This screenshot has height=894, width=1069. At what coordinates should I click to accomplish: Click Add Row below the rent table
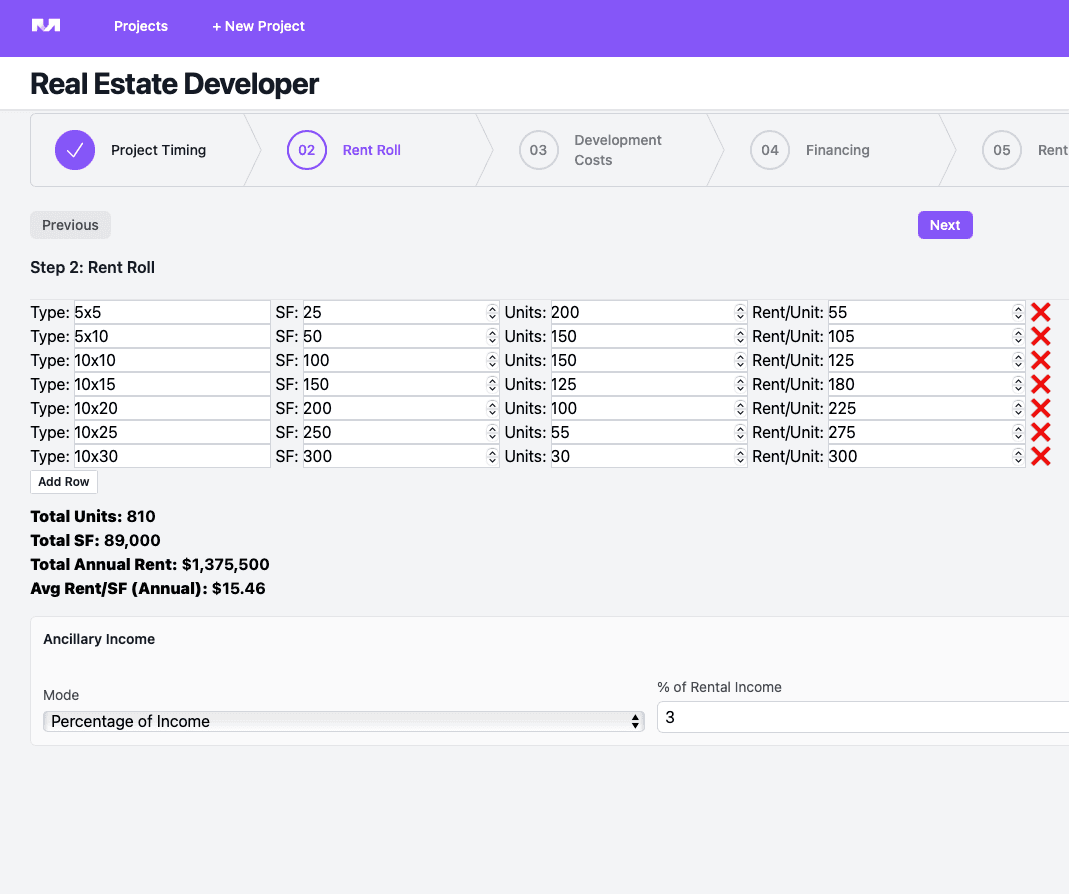tap(64, 482)
